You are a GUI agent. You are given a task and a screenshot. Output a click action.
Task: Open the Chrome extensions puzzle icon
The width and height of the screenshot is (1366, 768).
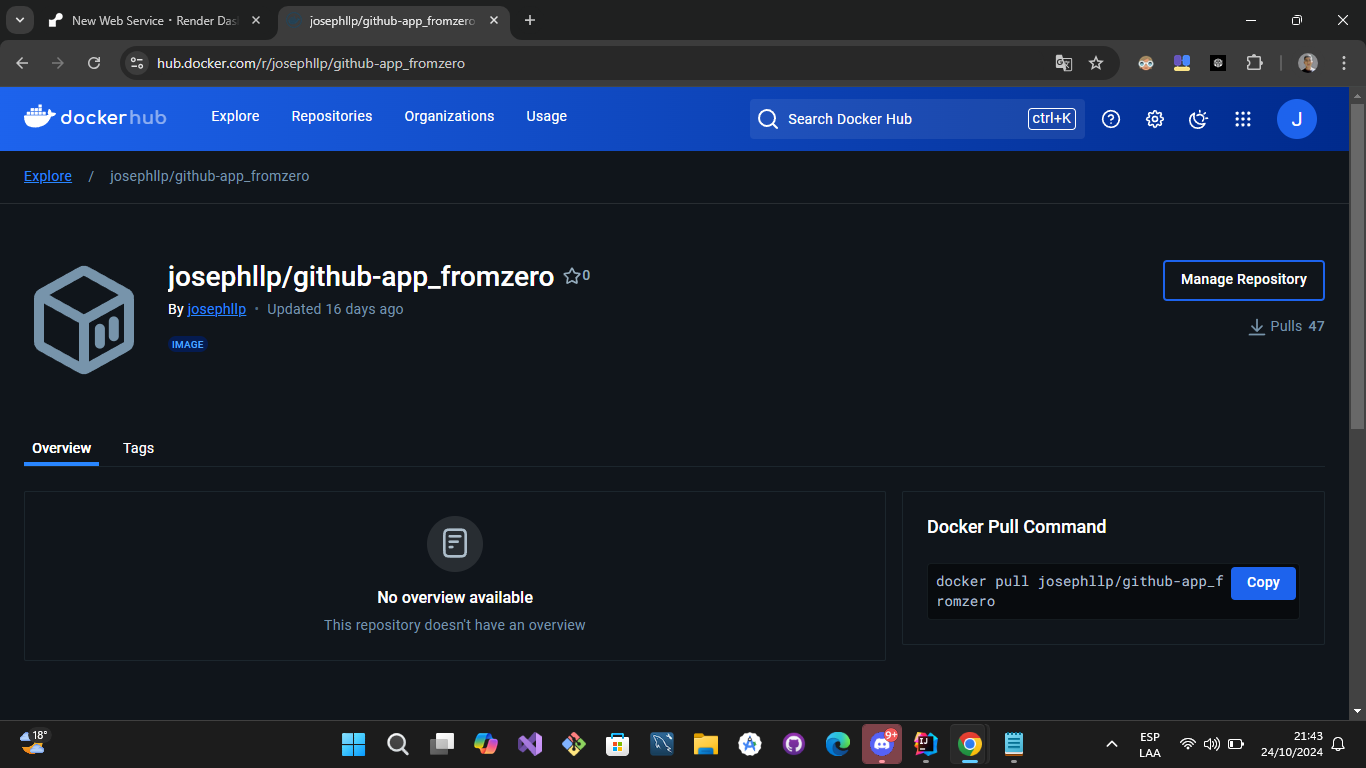pyautogui.click(x=1254, y=63)
